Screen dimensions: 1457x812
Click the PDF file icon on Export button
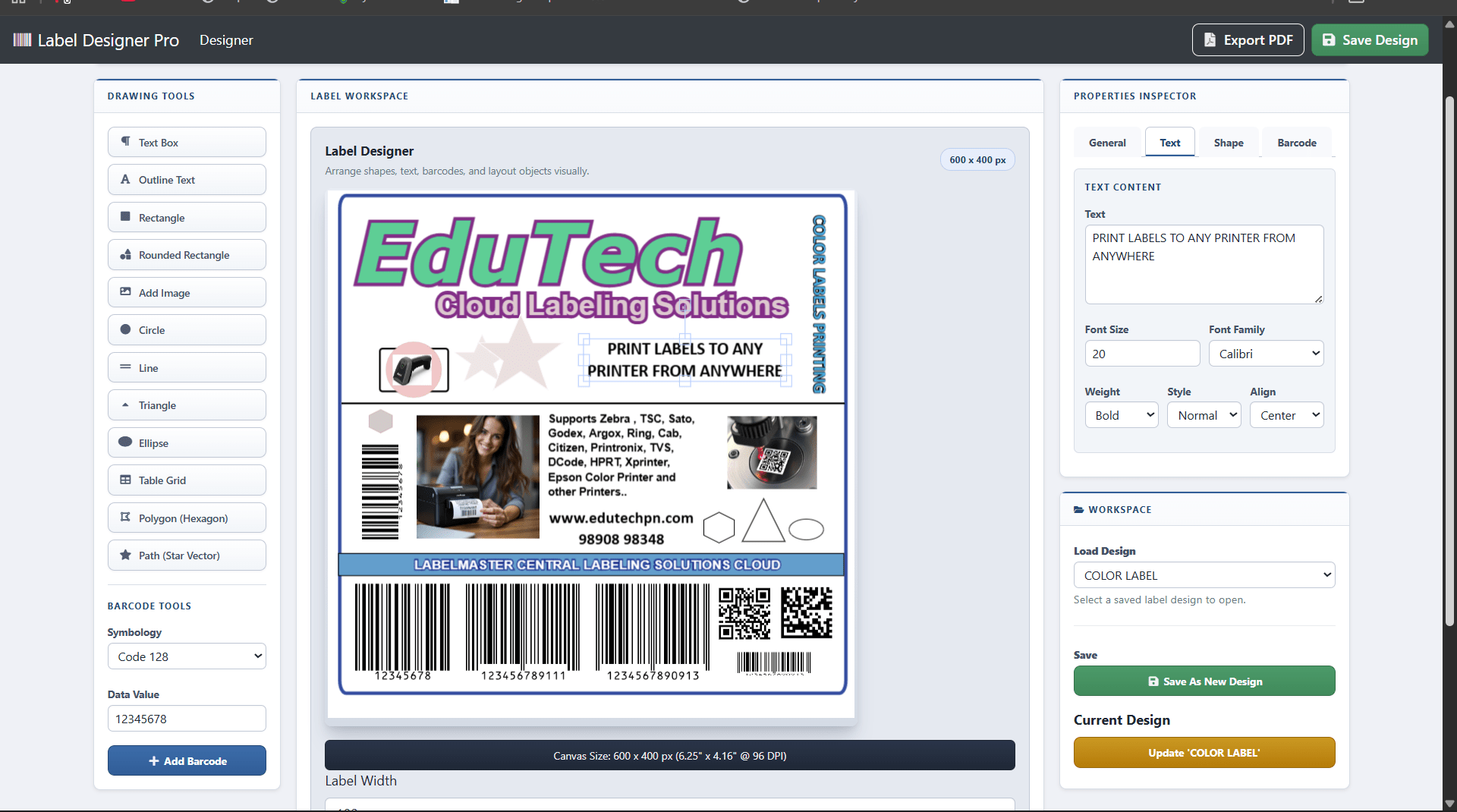click(x=1210, y=40)
